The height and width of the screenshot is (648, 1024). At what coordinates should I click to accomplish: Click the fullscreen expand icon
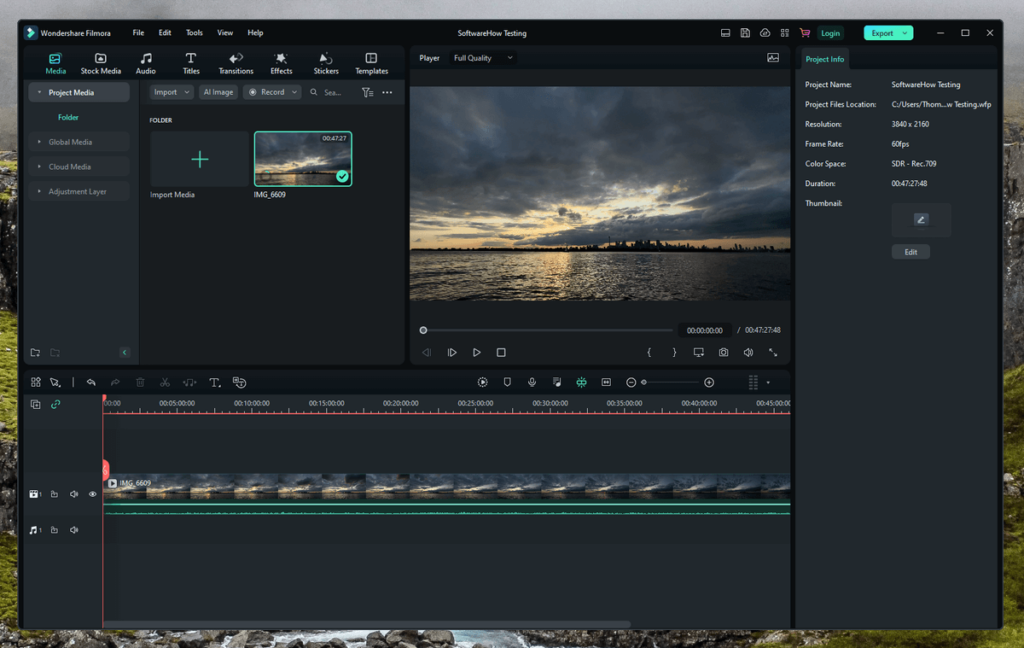773,353
